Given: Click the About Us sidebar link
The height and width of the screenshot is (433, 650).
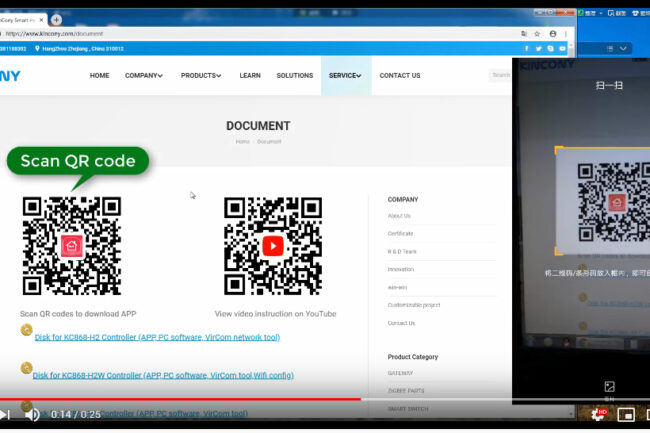Looking at the screenshot, I should point(399,216).
